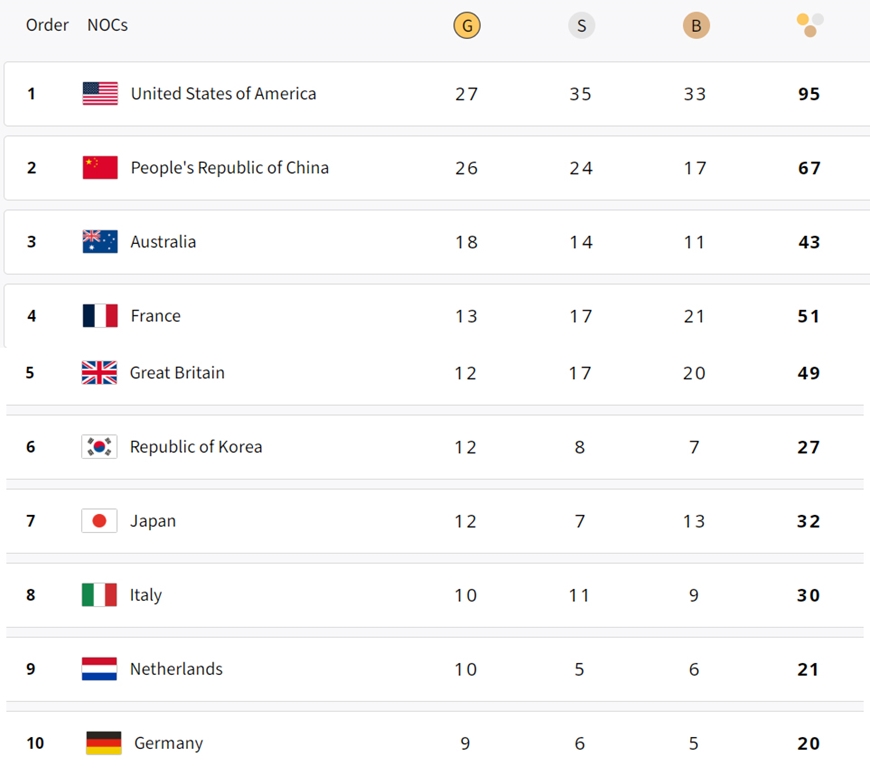
Task: Click the USA total of 95 medals
Action: (809, 94)
